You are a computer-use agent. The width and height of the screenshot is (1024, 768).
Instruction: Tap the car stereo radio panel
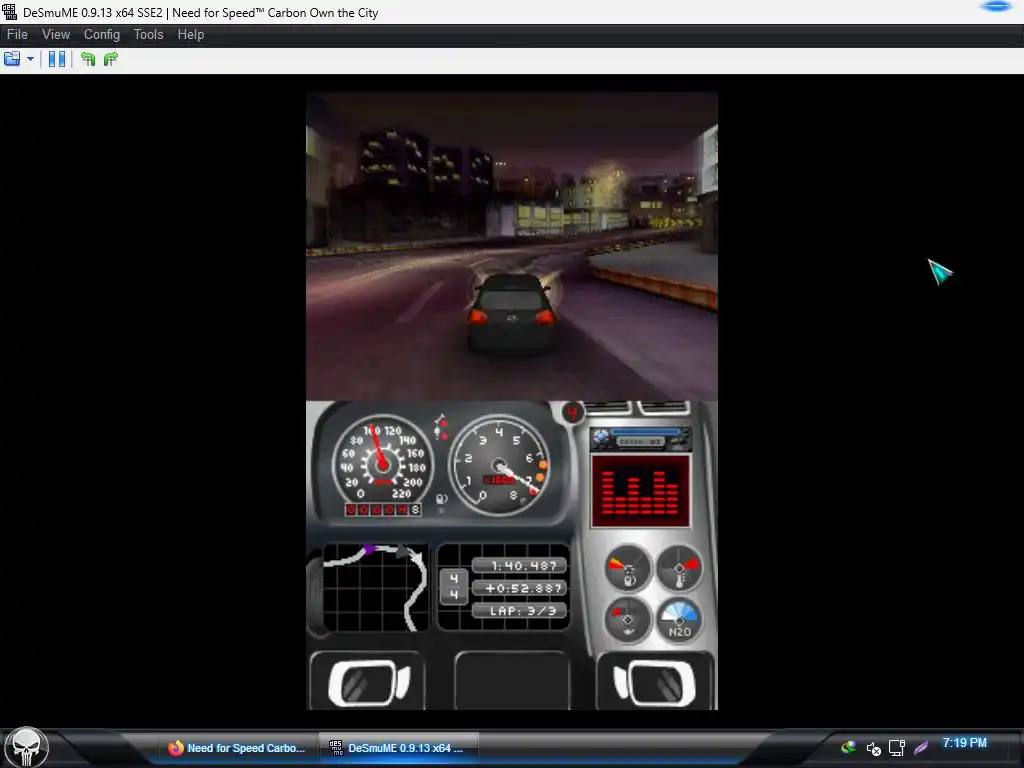[640, 439]
